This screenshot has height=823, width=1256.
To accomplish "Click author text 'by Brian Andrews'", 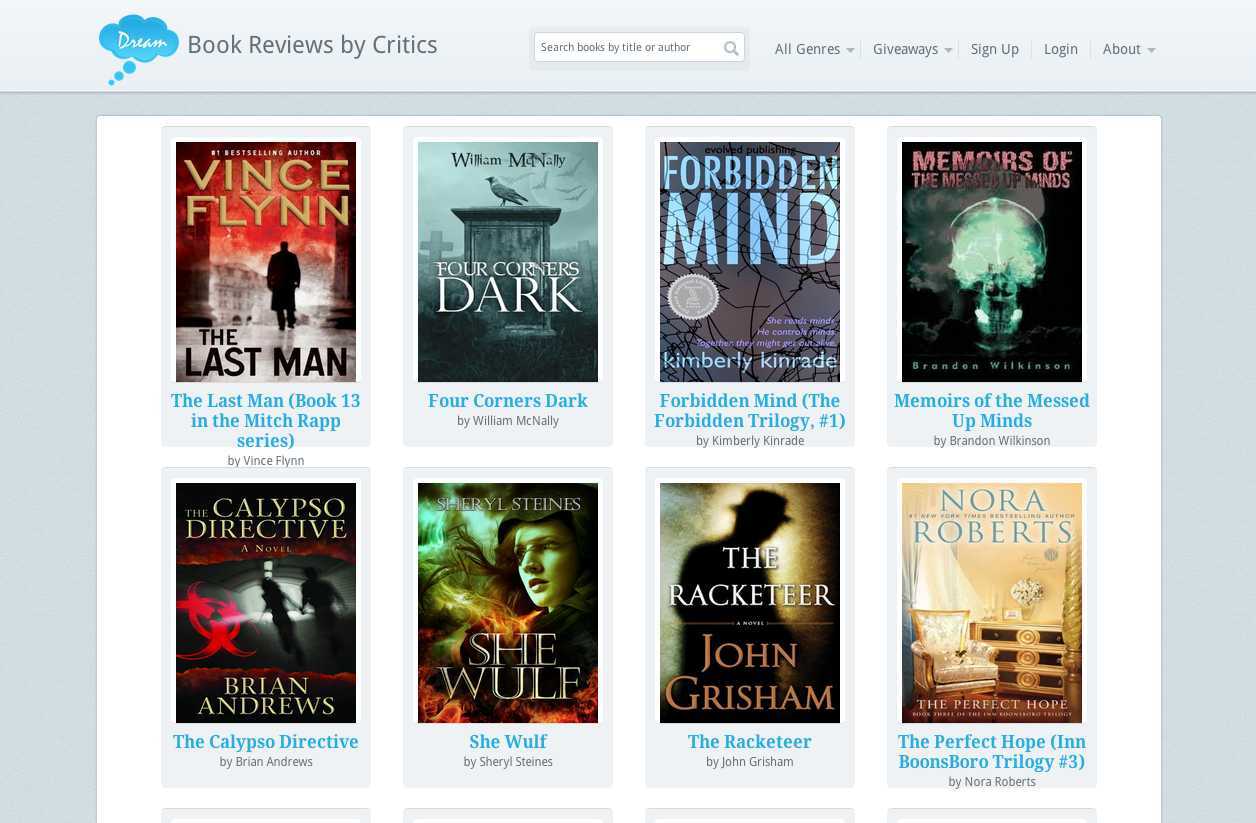I will coord(266,762).
